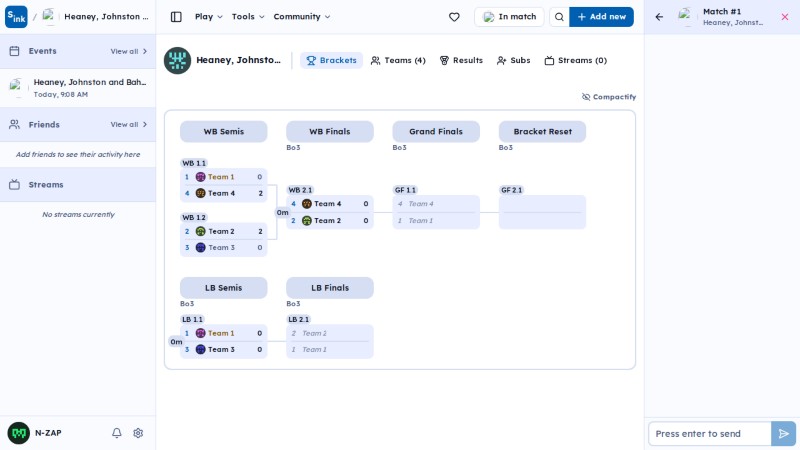800x450 pixels.
Task: Click the LB Finals round header
Action: pos(330,288)
